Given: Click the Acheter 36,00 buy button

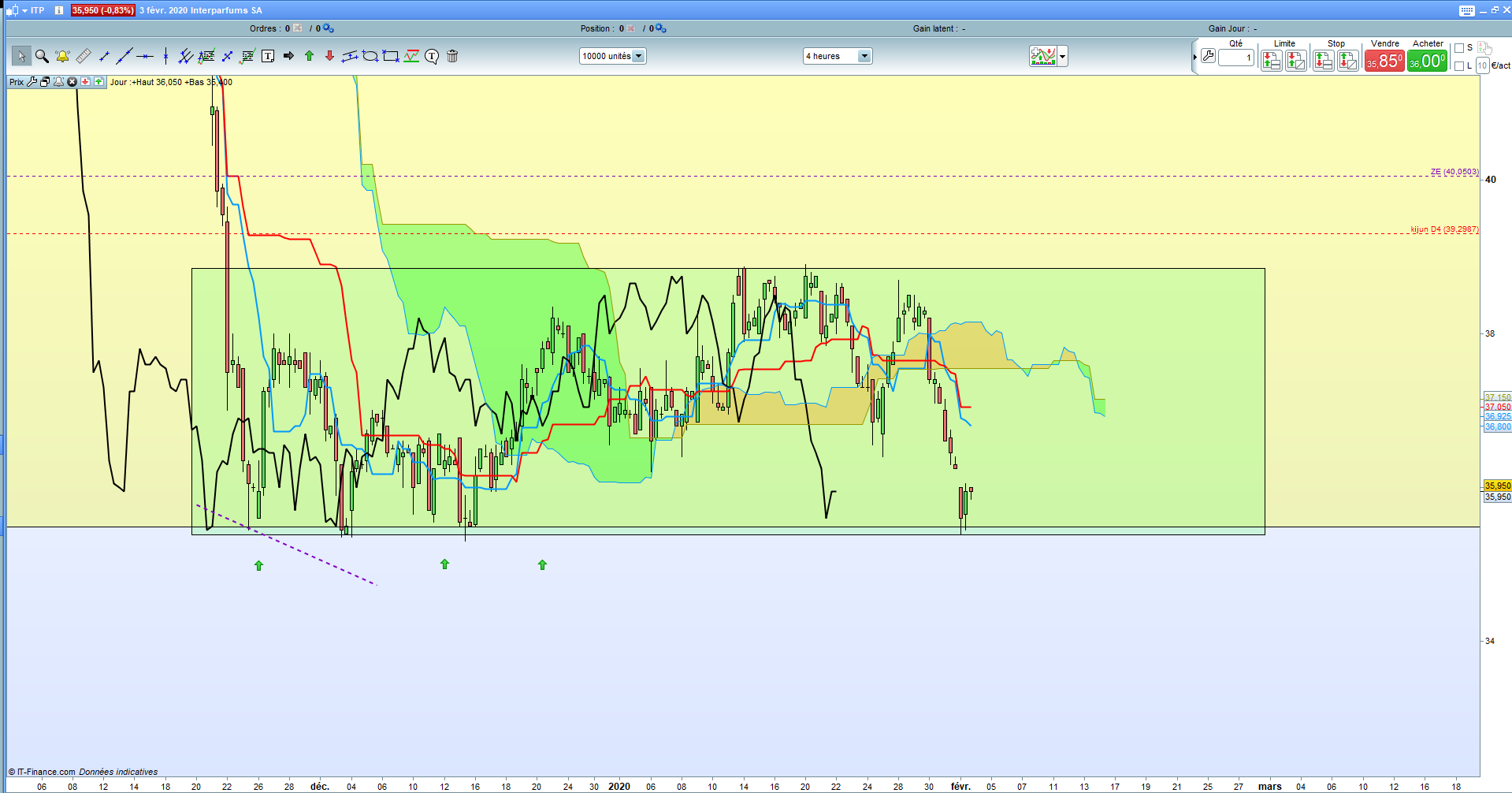Looking at the screenshot, I should point(1427,61).
